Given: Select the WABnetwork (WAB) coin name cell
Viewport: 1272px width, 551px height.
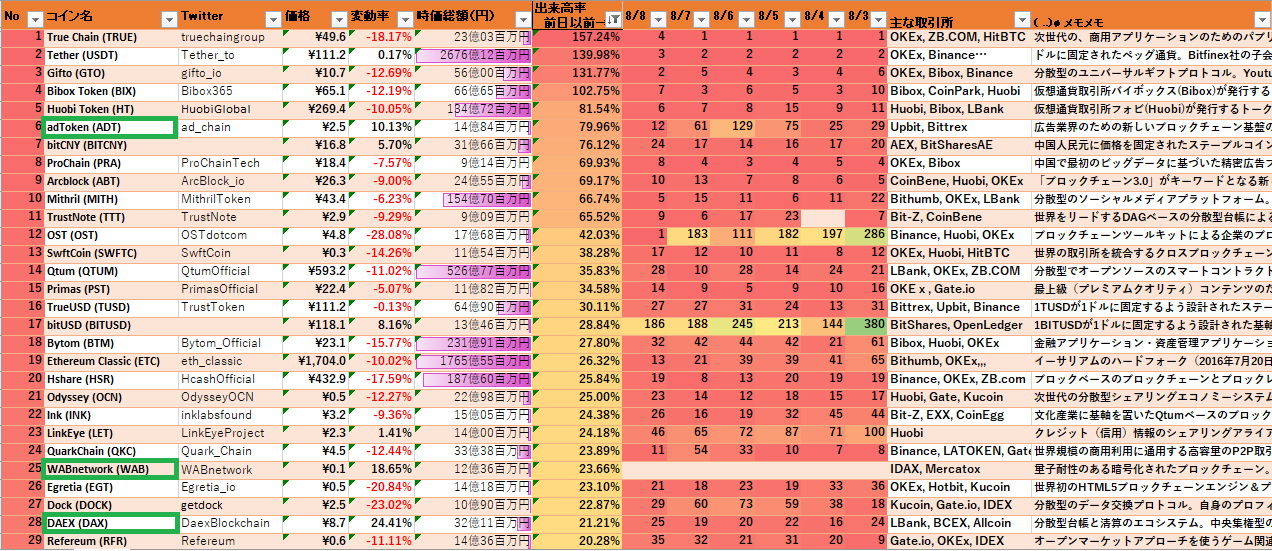Looking at the screenshot, I should coord(111,469).
